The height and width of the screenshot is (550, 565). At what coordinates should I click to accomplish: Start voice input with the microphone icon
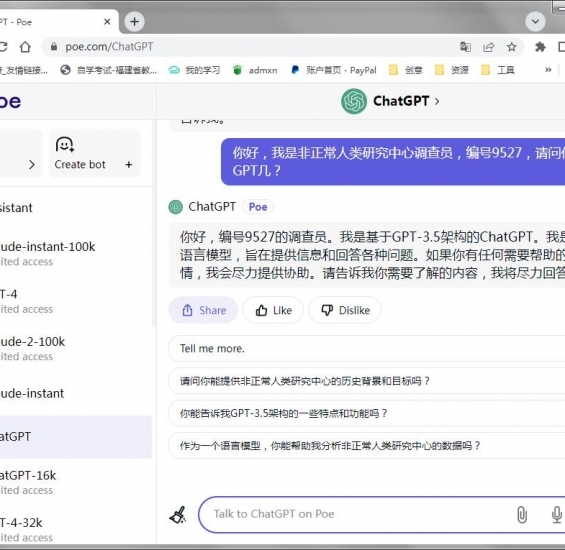557,515
